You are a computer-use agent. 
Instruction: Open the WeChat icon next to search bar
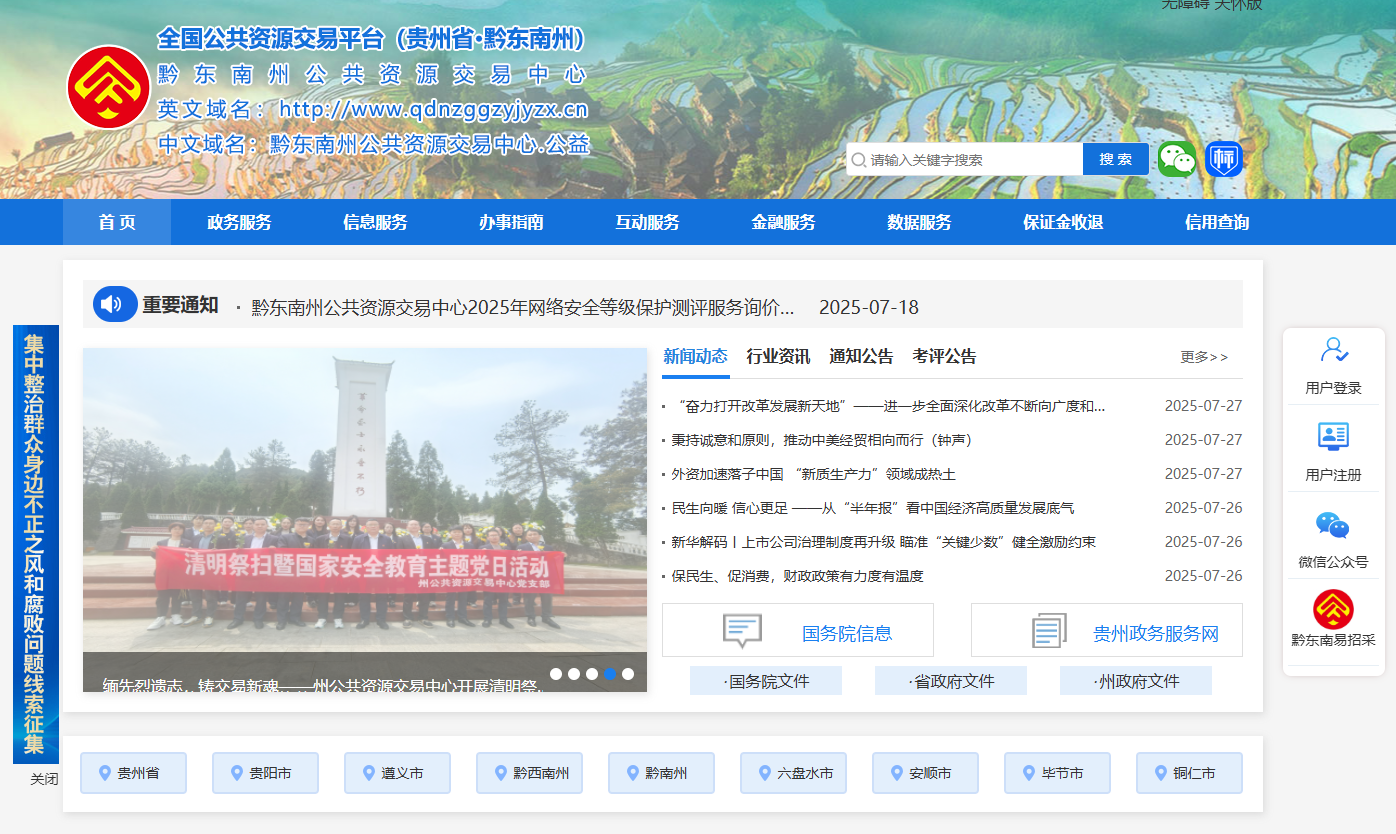pyautogui.click(x=1177, y=158)
